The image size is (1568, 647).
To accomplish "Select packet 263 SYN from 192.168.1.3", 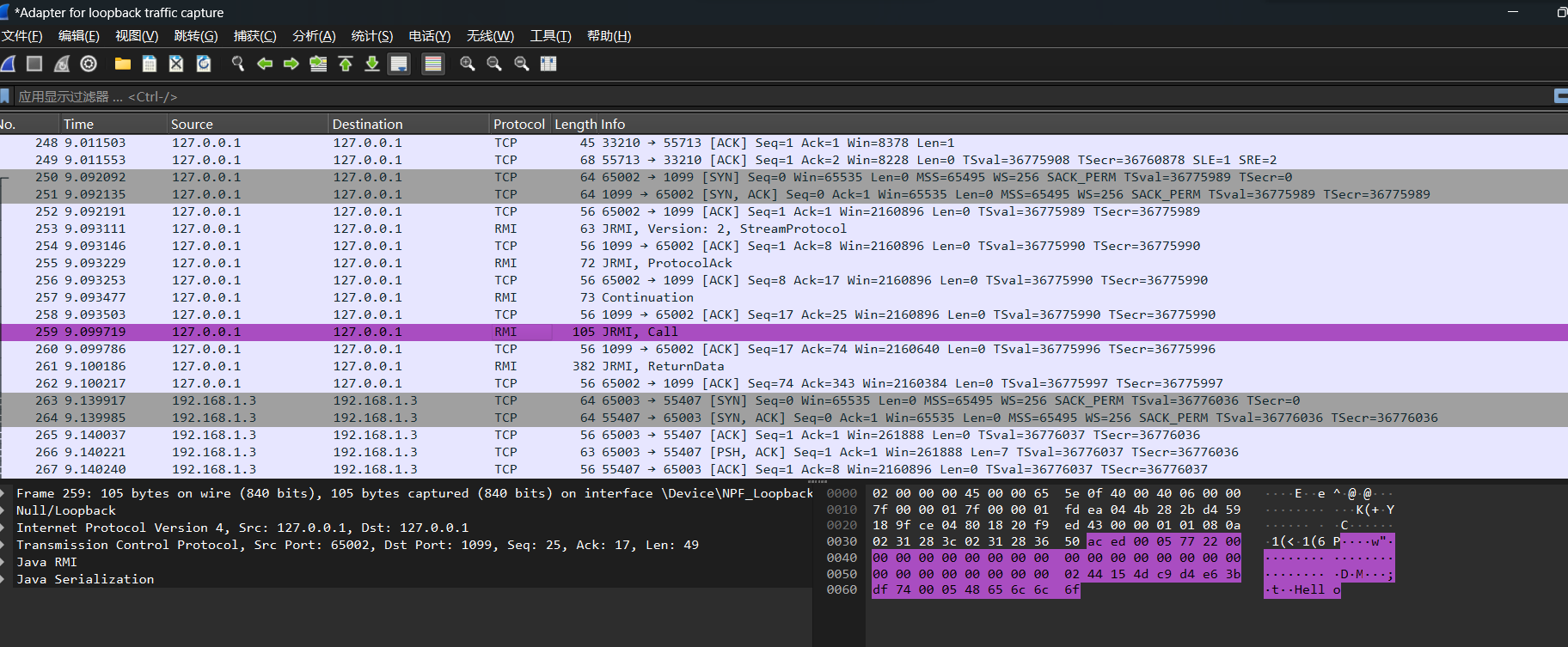I will [784, 400].
